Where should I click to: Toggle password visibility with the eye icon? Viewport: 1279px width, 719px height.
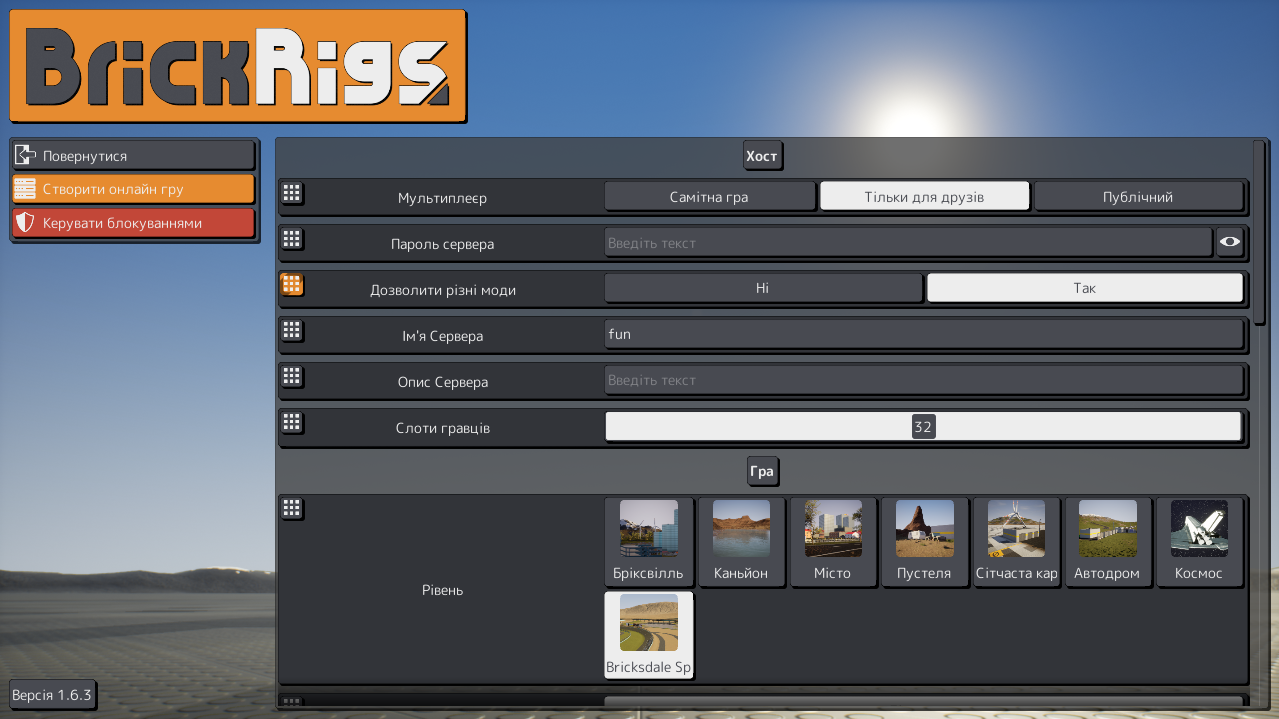click(1230, 242)
